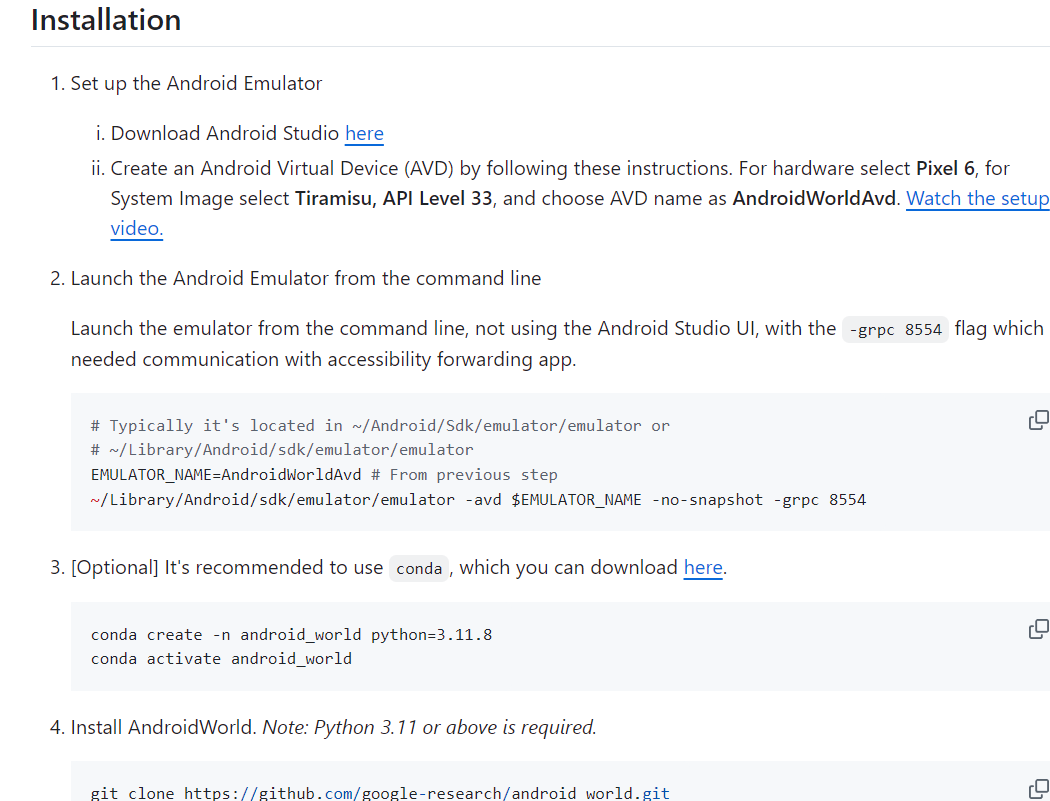Click 'Launch the Android Emulator from the command line'
The image size is (1050, 801).
click(306, 279)
